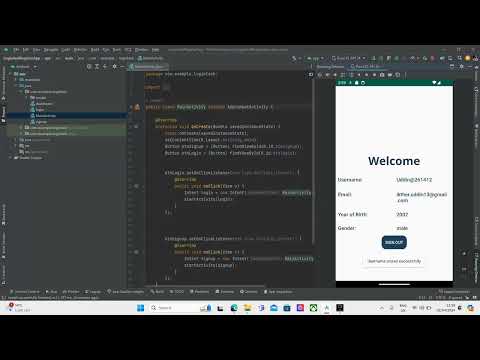Screen dimensions: 480x360
Task: Open Running Devices panel gear settings
Action: [x=462, y=67]
